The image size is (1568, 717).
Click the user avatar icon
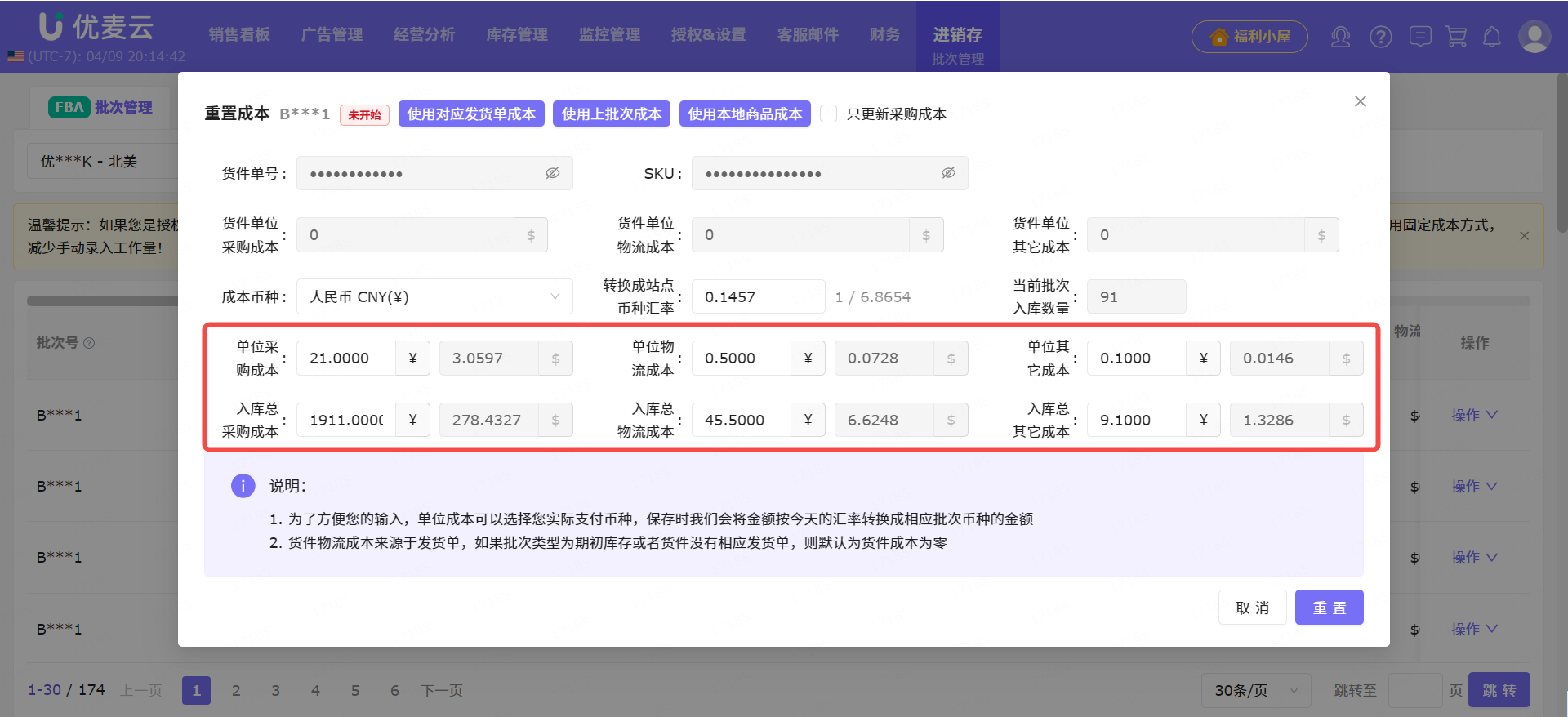[x=1534, y=37]
